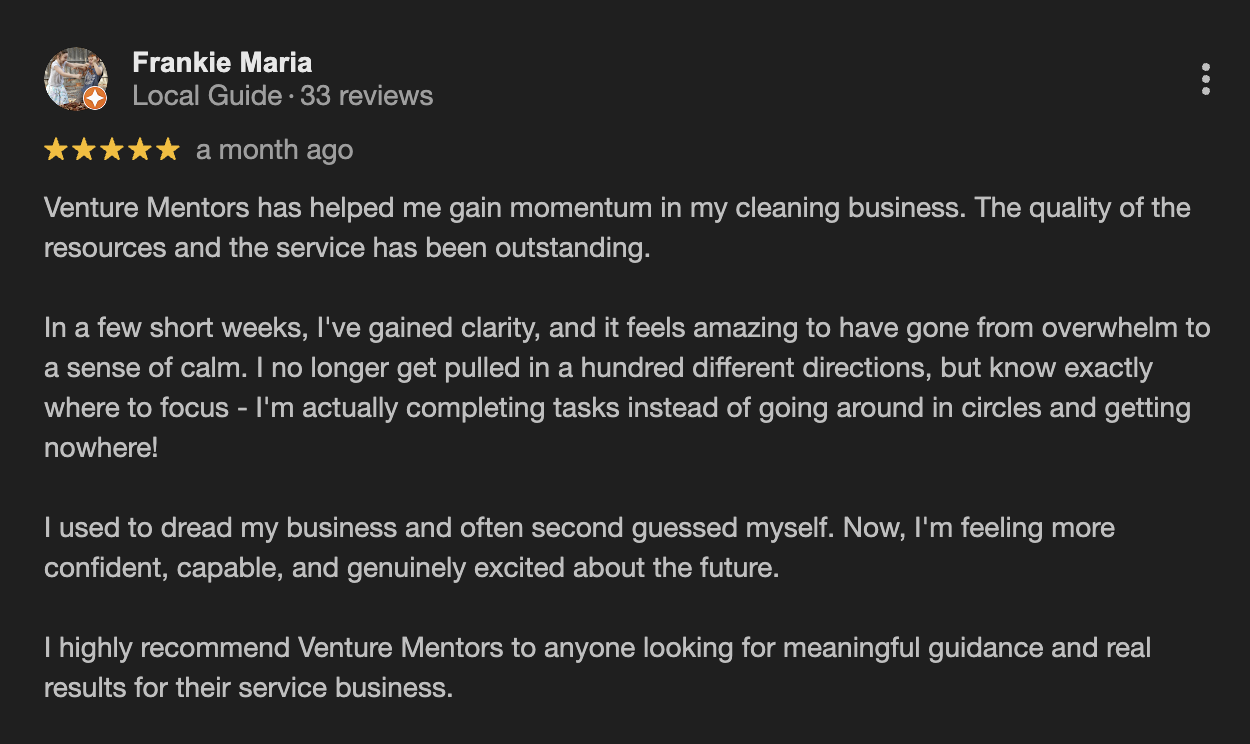Click the third rating star
This screenshot has height=744, width=1250.
click(x=112, y=150)
